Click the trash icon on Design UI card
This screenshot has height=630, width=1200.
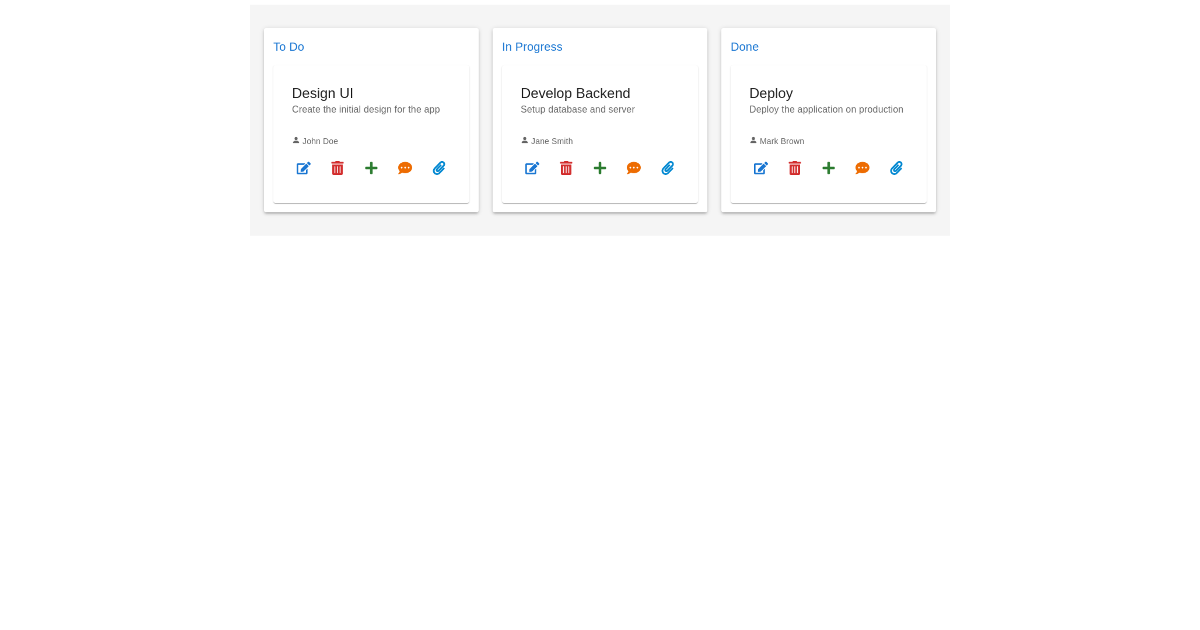tap(337, 168)
